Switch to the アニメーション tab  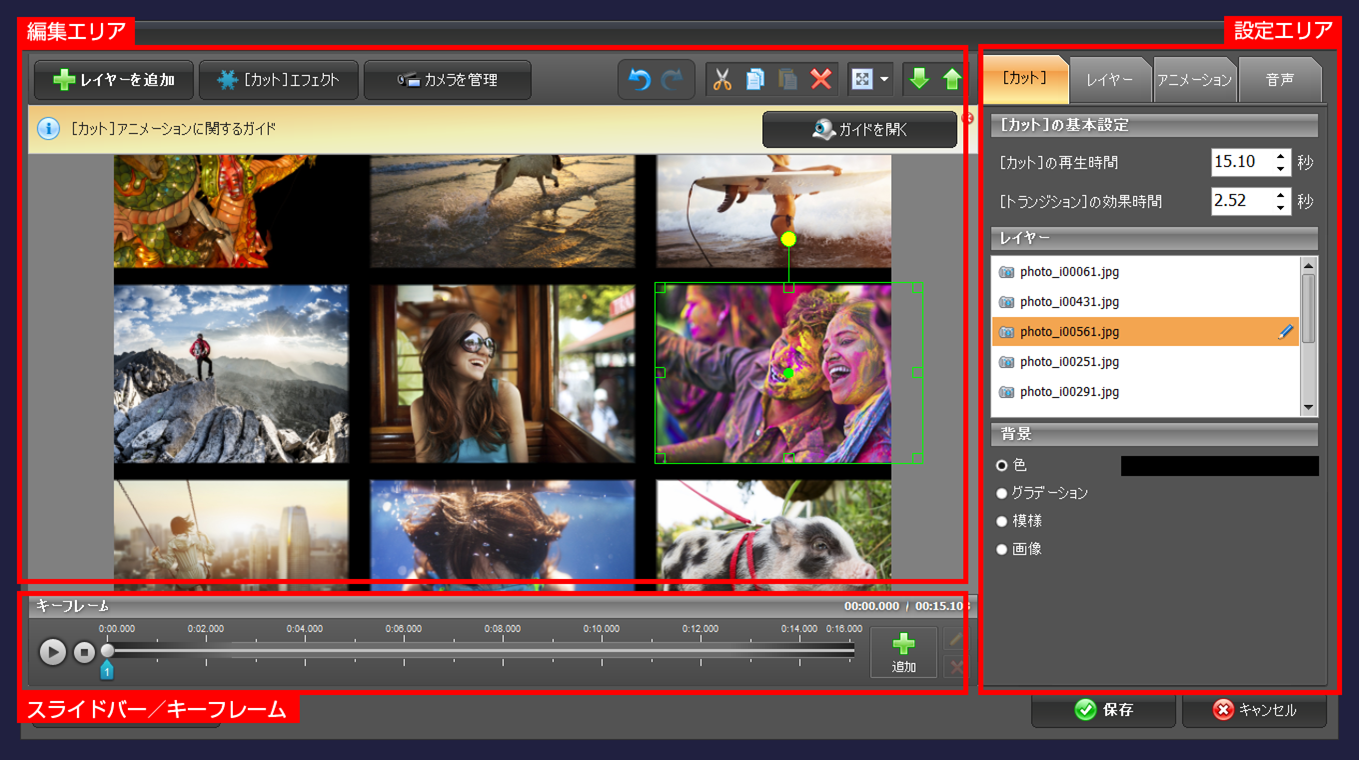pyautogui.click(x=1194, y=80)
